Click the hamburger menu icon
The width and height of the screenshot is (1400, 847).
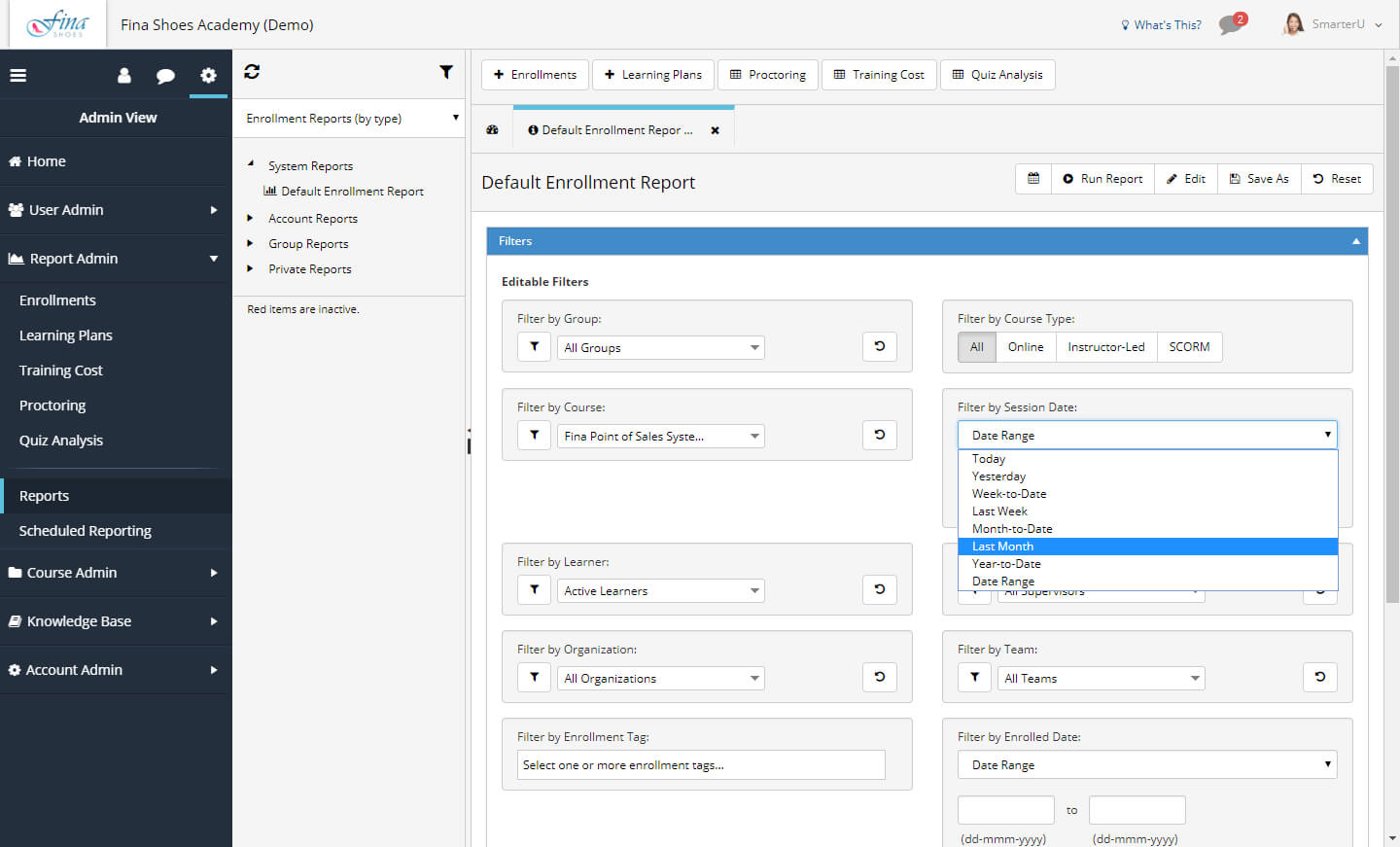click(17, 75)
